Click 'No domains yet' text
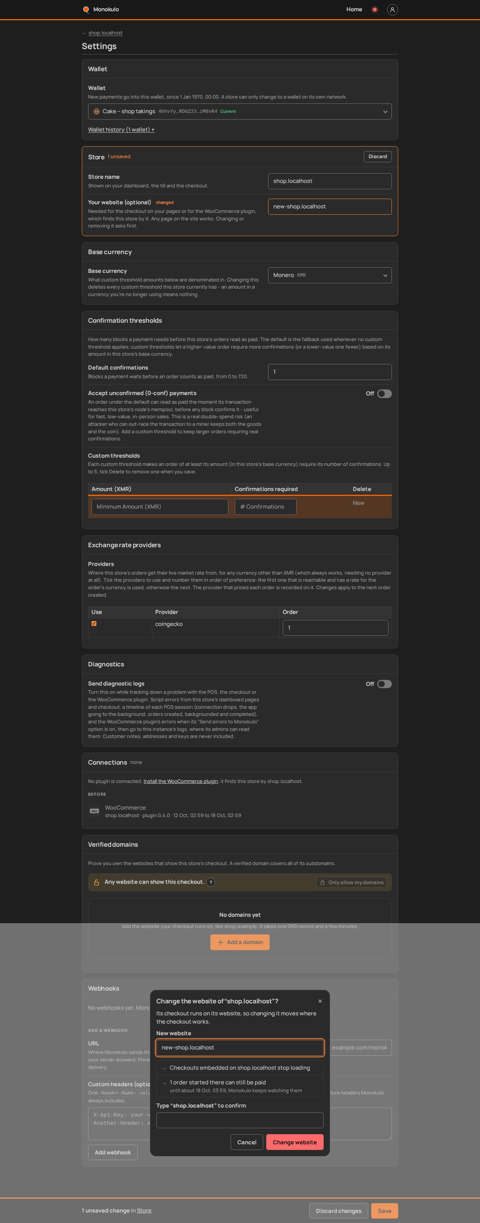 coord(240,915)
